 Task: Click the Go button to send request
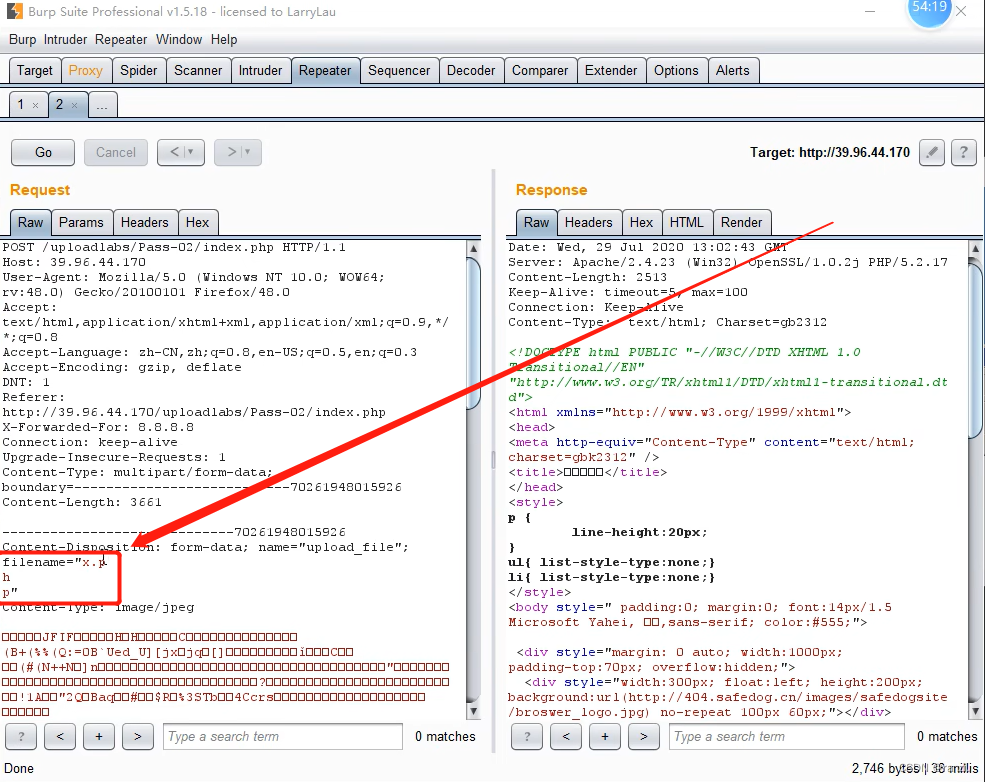43,152
